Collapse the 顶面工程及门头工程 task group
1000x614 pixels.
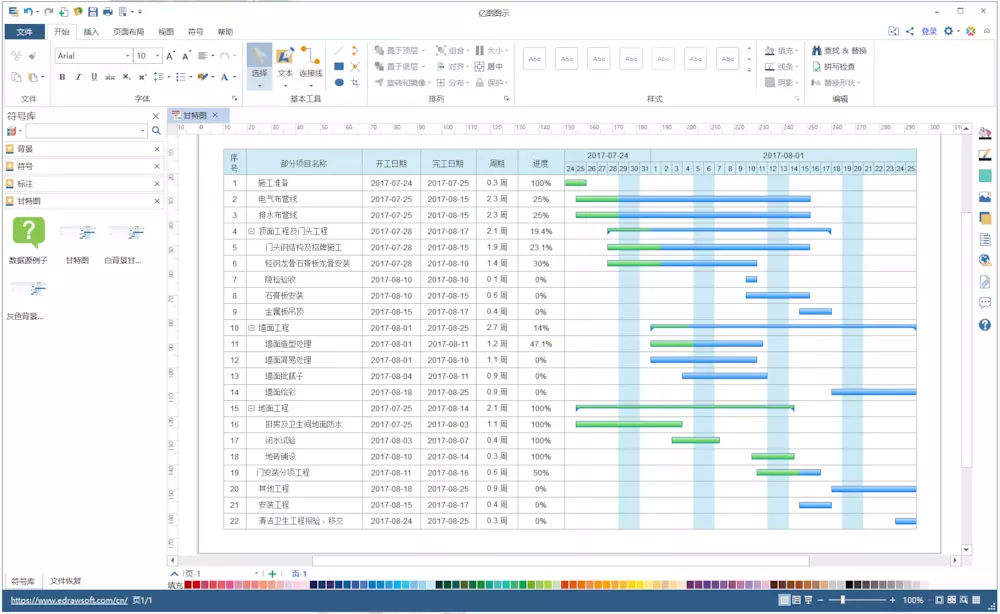(x=251, y=231)
